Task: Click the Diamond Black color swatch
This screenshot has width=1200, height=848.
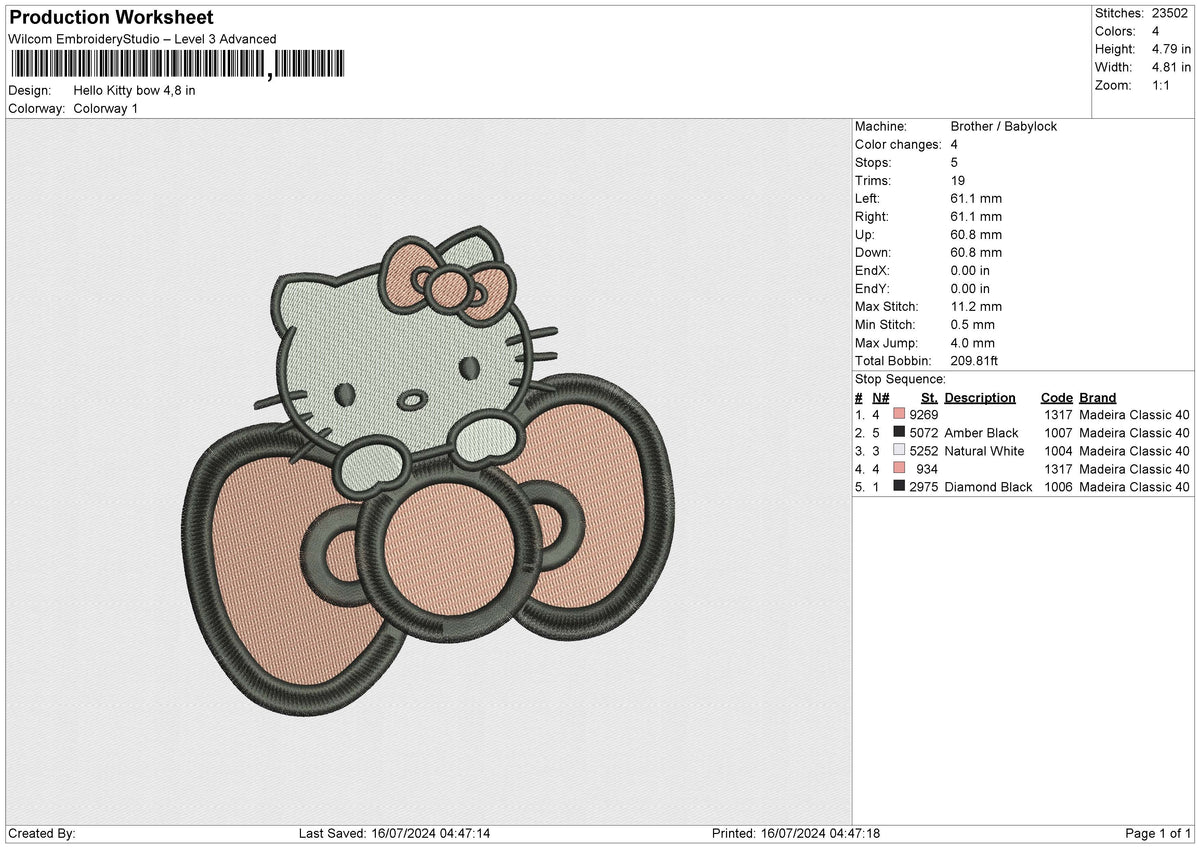Action: [899, 486]
